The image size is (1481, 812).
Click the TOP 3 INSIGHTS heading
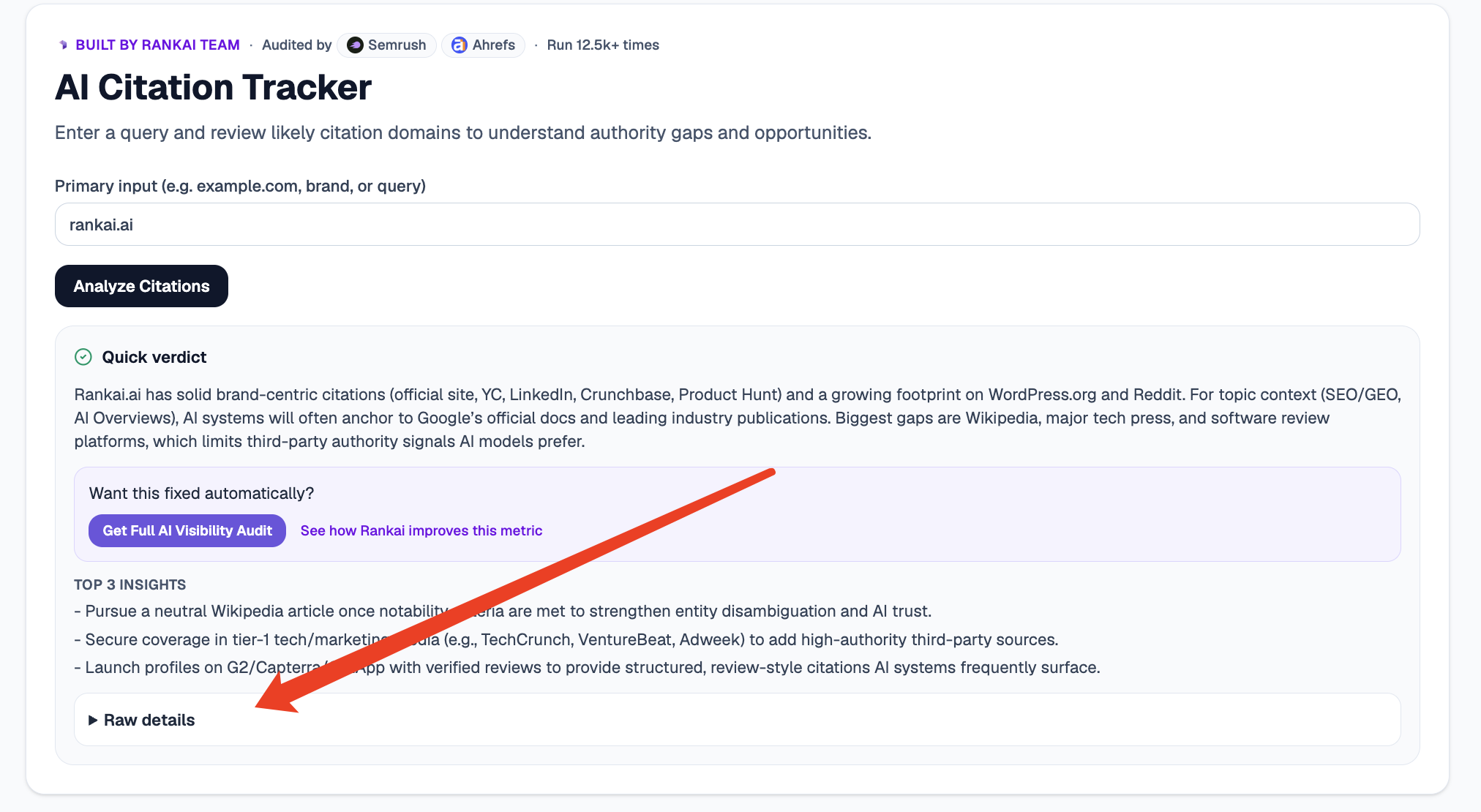(x=130, y=584)
